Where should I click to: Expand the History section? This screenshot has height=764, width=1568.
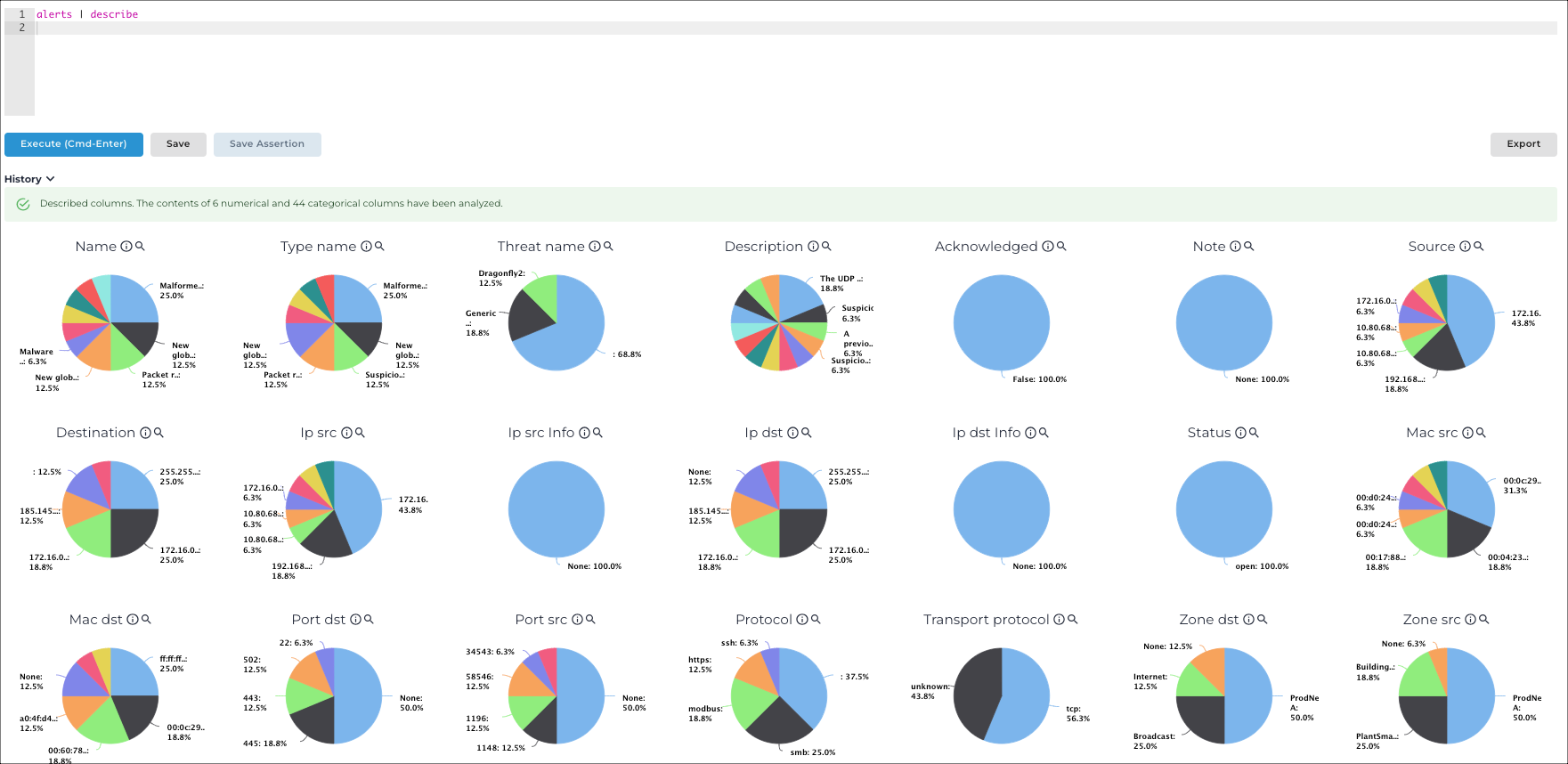point(29,179)
